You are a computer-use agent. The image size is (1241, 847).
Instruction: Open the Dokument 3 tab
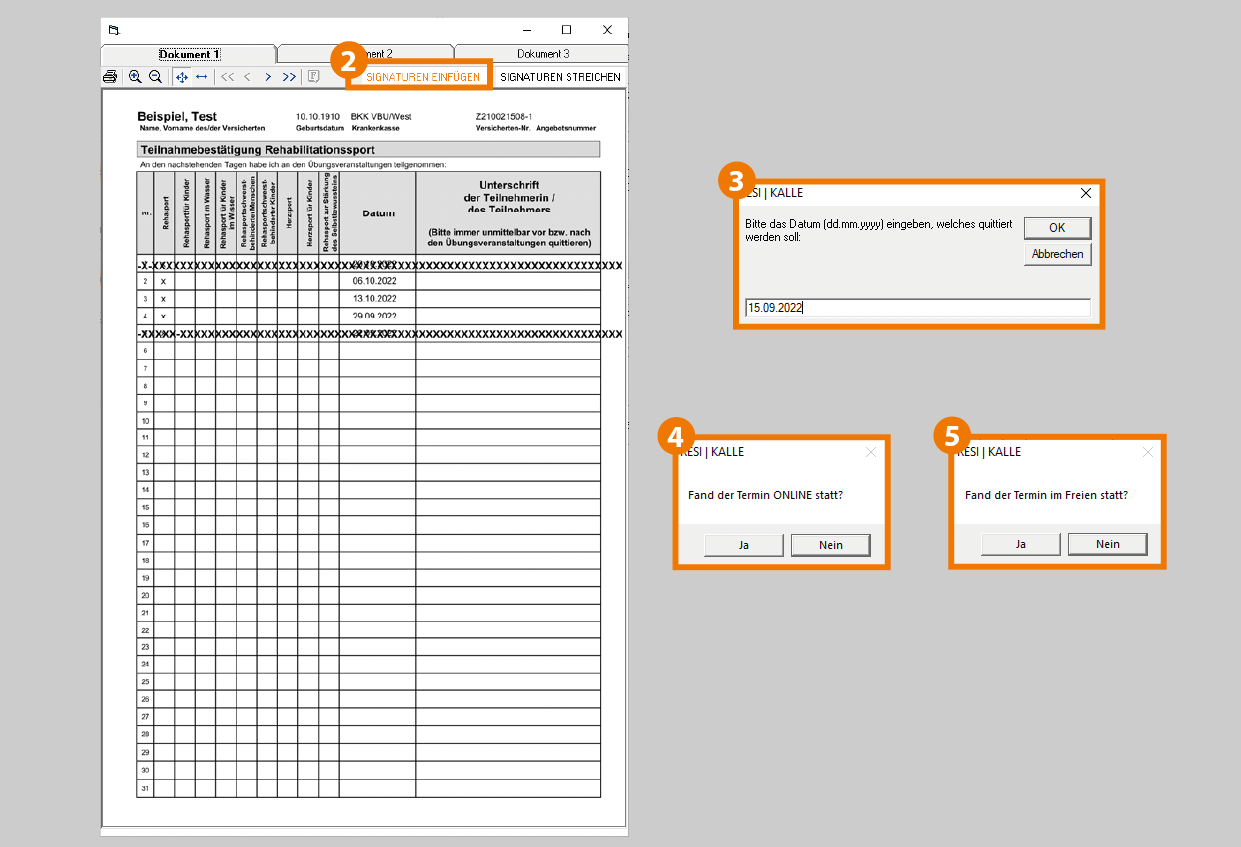click(x=542, y=54)
